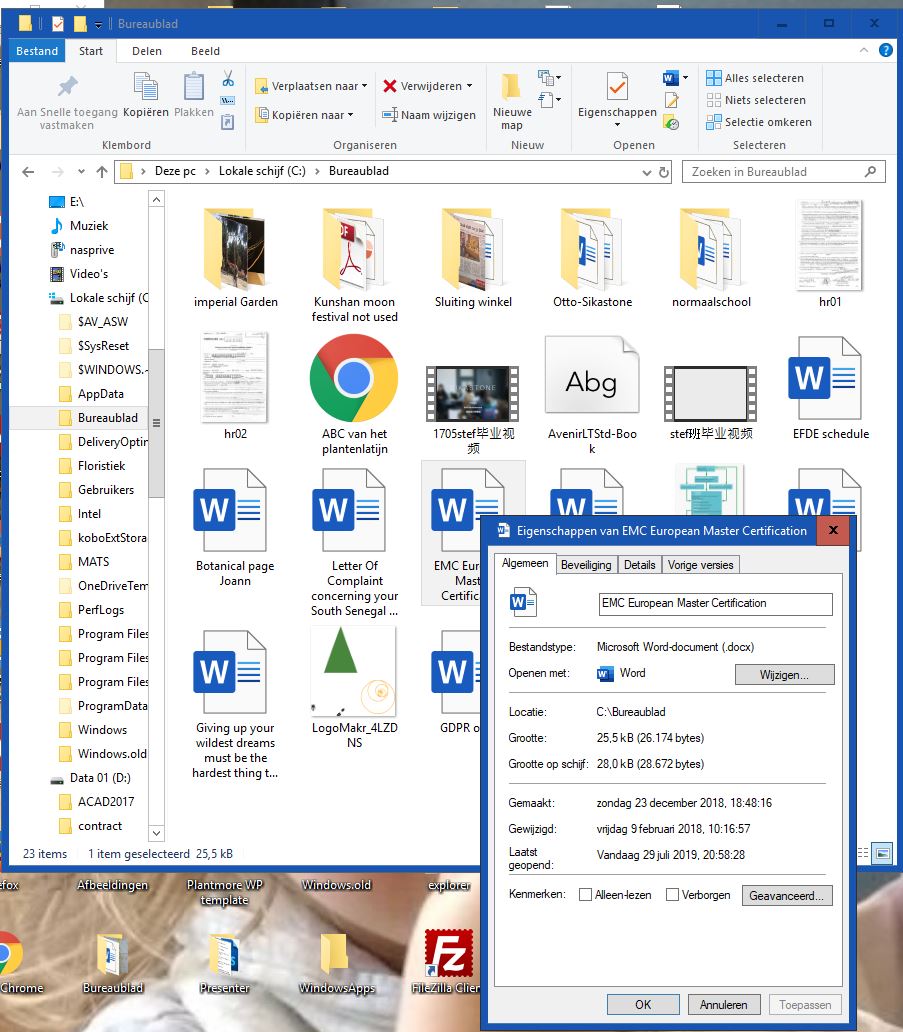Enable the Alleen-lezen checkbox

[x=586, y=895]
